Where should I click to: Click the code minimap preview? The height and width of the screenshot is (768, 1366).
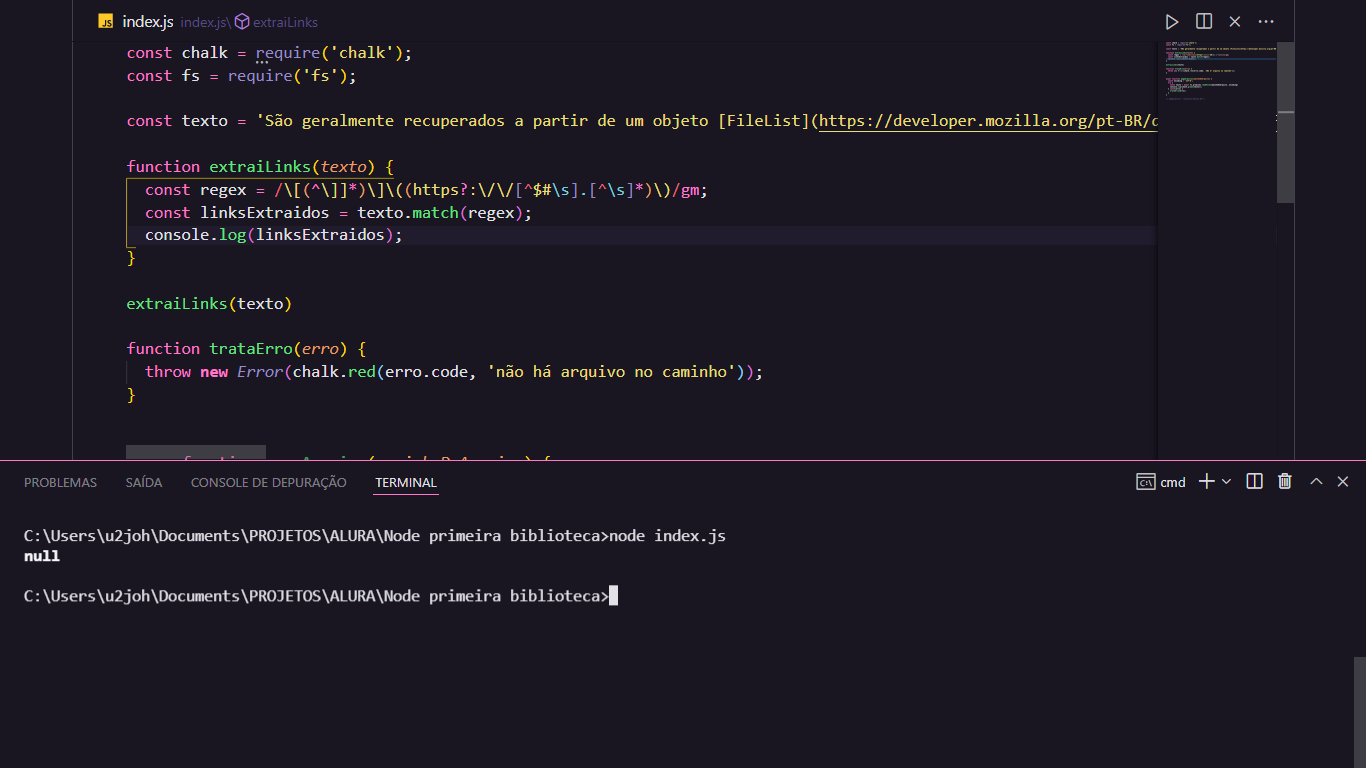[1219, 70]
